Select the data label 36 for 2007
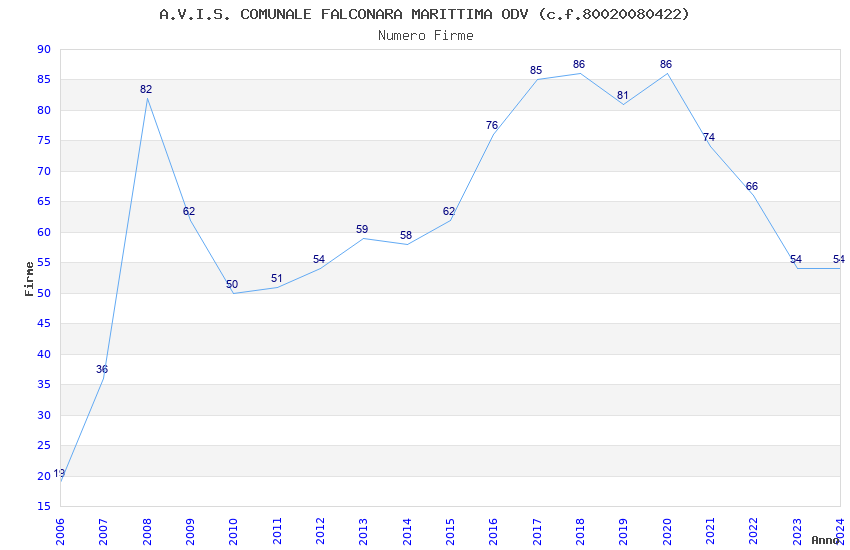This screenshot has width=850, height=550. 102,370
